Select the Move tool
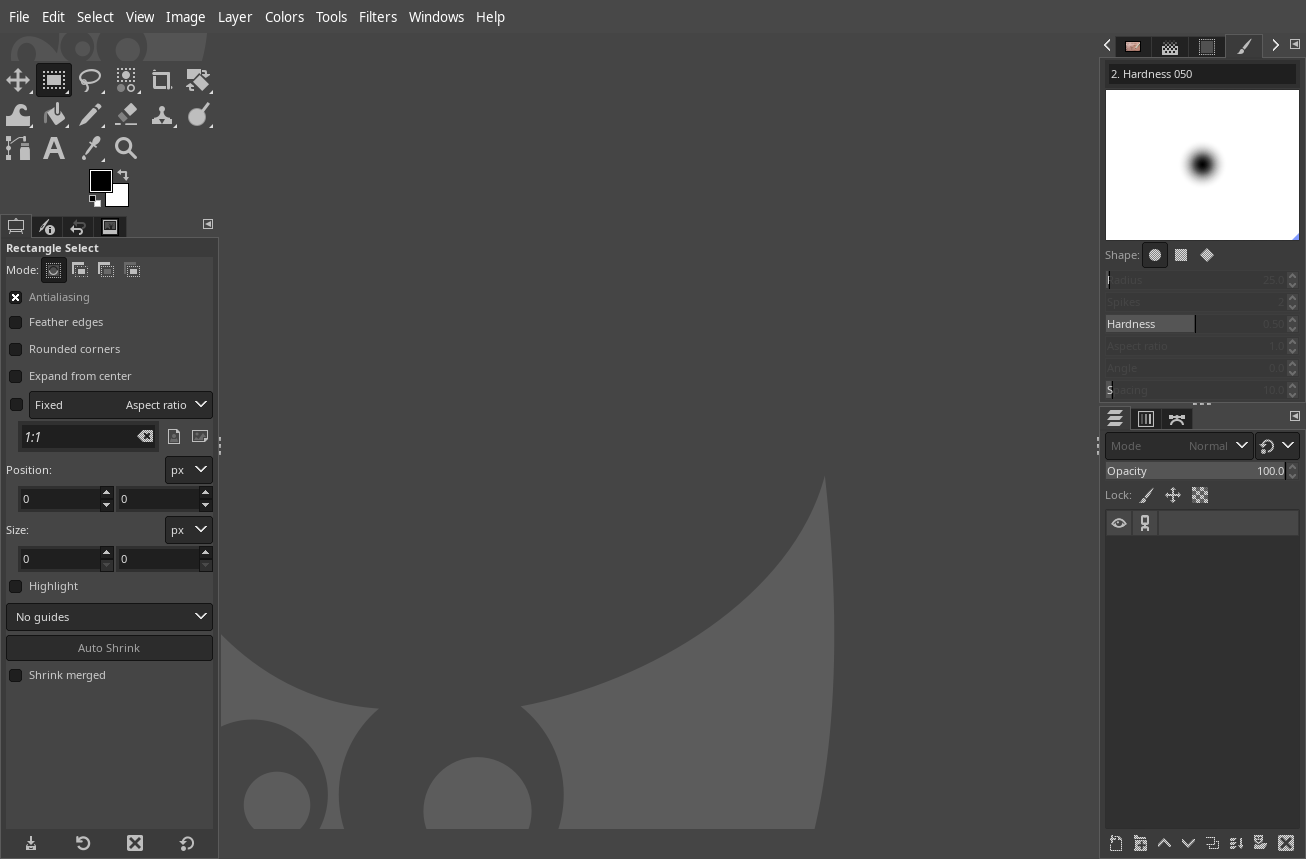1306x859 pixels. click(x=18, y=80)
